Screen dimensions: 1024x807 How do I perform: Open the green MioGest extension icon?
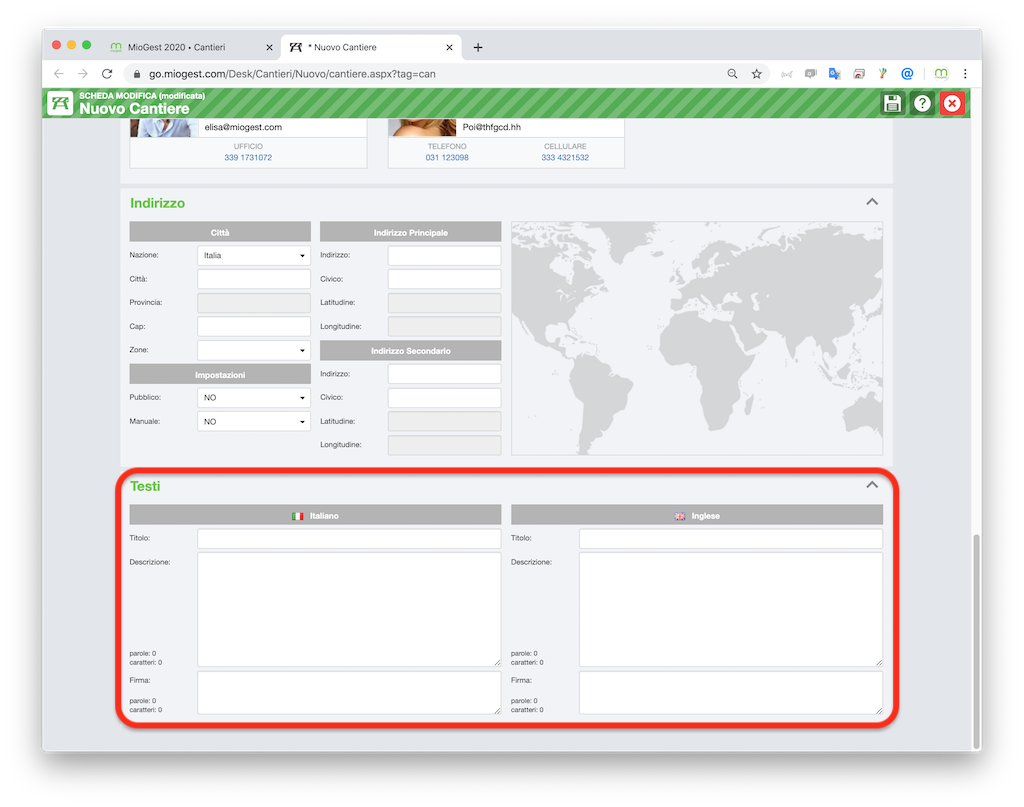[941, 74]
